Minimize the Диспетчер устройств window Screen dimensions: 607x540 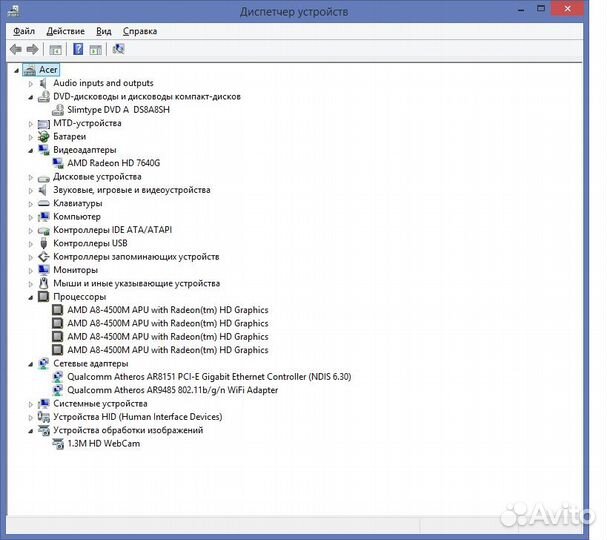[x=521, y=9]
